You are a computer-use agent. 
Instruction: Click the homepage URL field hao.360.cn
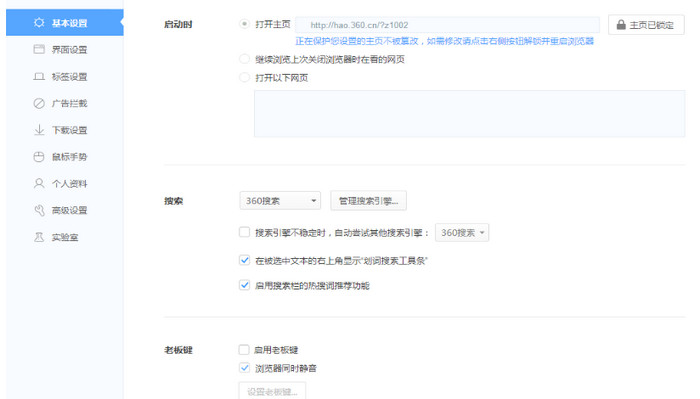(x=447, y=25)
